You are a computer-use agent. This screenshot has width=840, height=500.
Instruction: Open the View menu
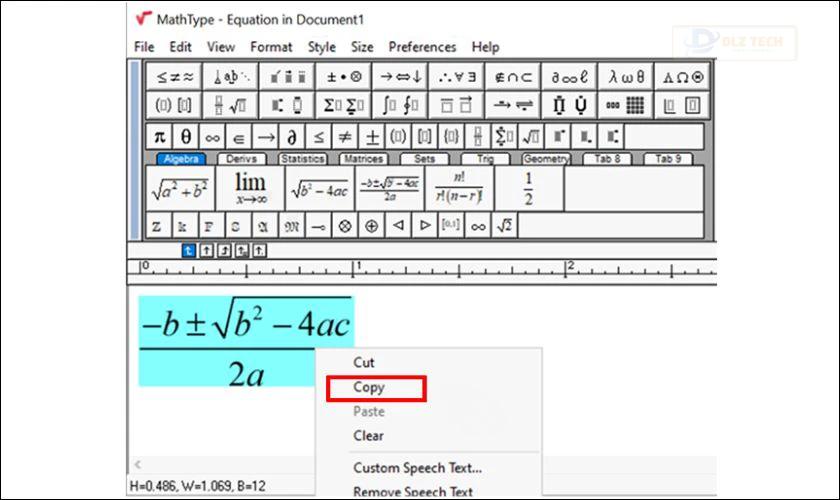tap(221, 47)
